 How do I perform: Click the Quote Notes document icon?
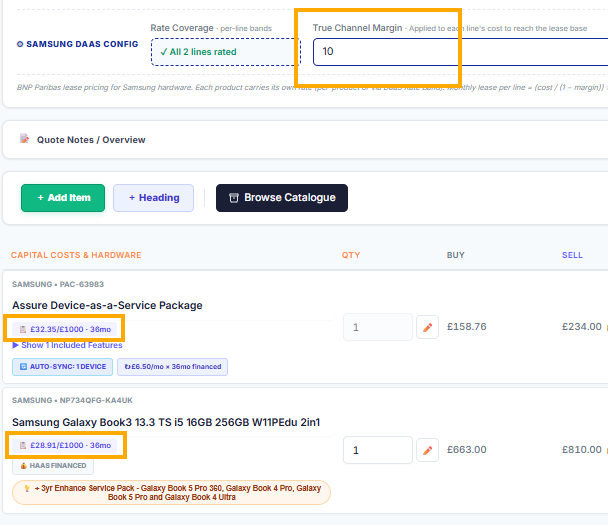click(x=24, y=138)
